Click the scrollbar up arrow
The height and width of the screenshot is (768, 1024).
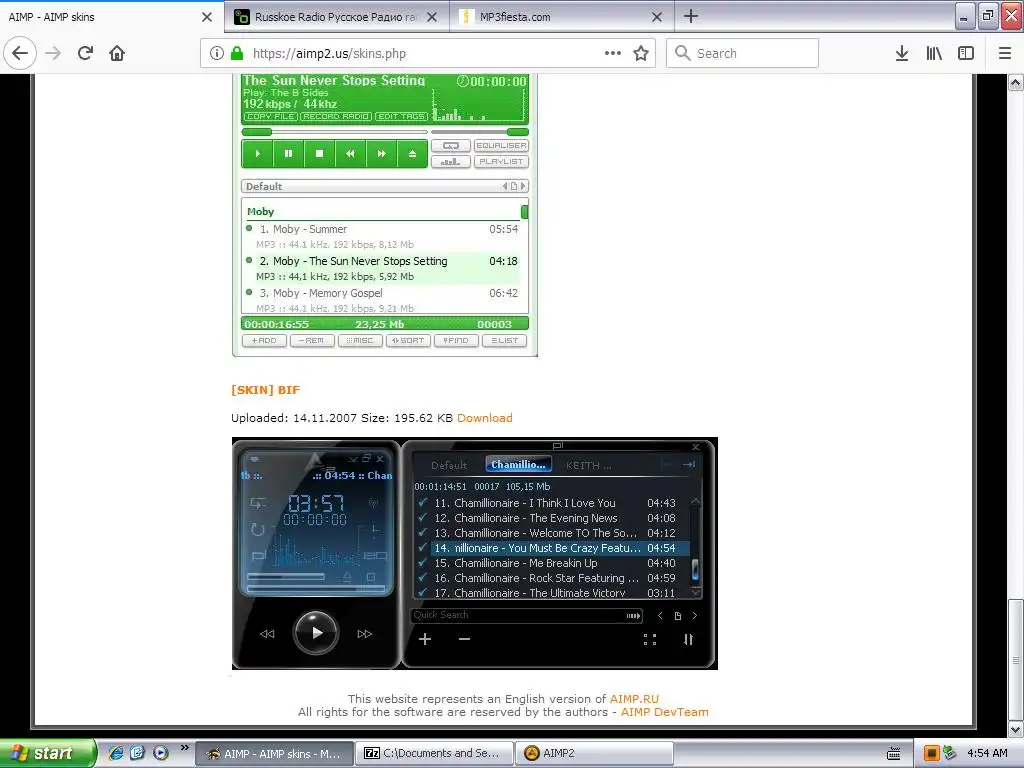point(1016,82)
